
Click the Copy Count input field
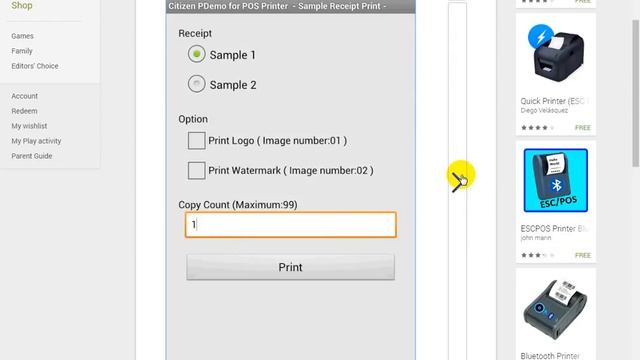pyautogui.click(x=291, y=224)
